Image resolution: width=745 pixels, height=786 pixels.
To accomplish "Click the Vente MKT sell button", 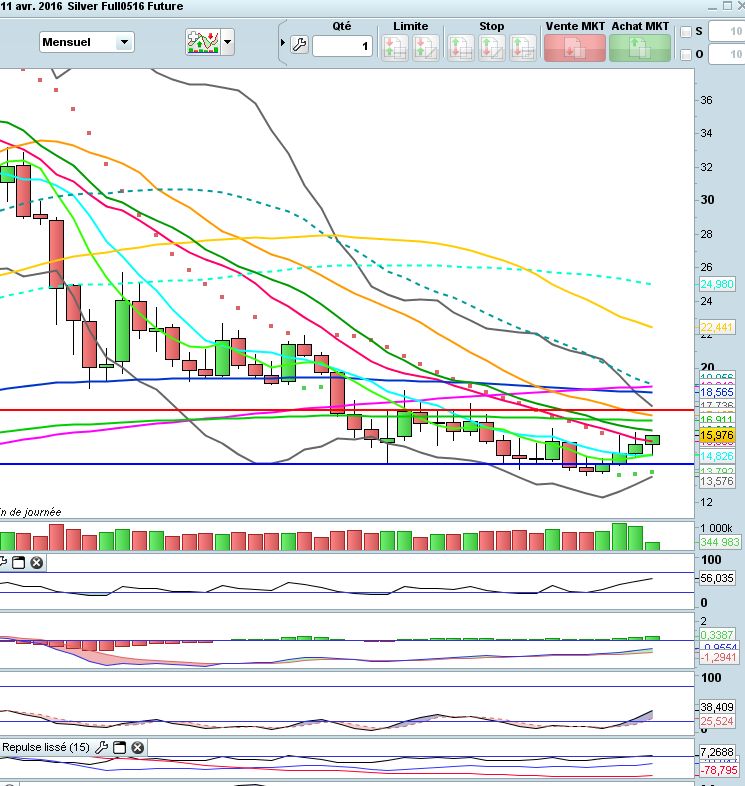I will 575,48.
